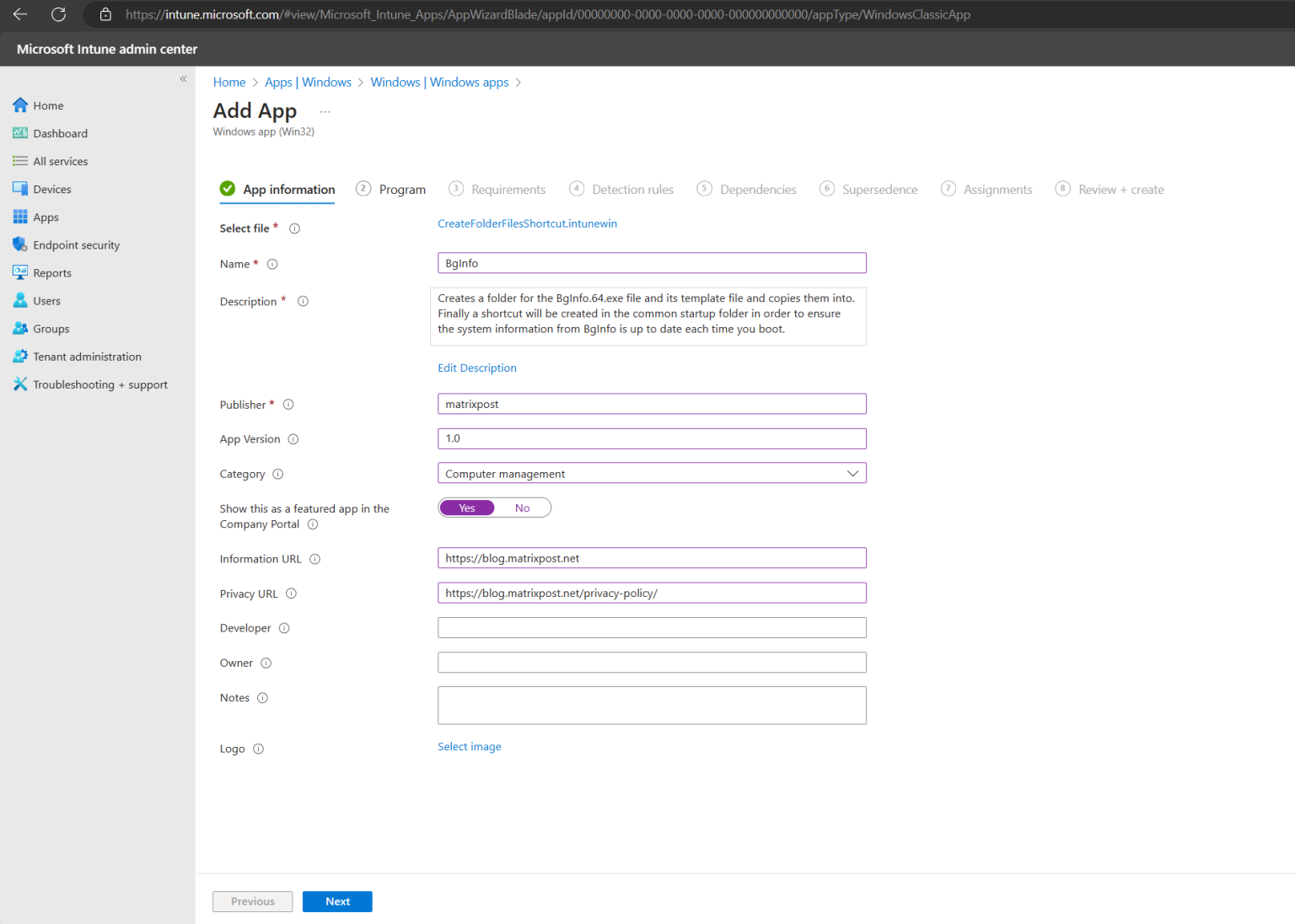The image size is (1295, 924).
Task: Click the Next button
Action: (x=337, y=901)
